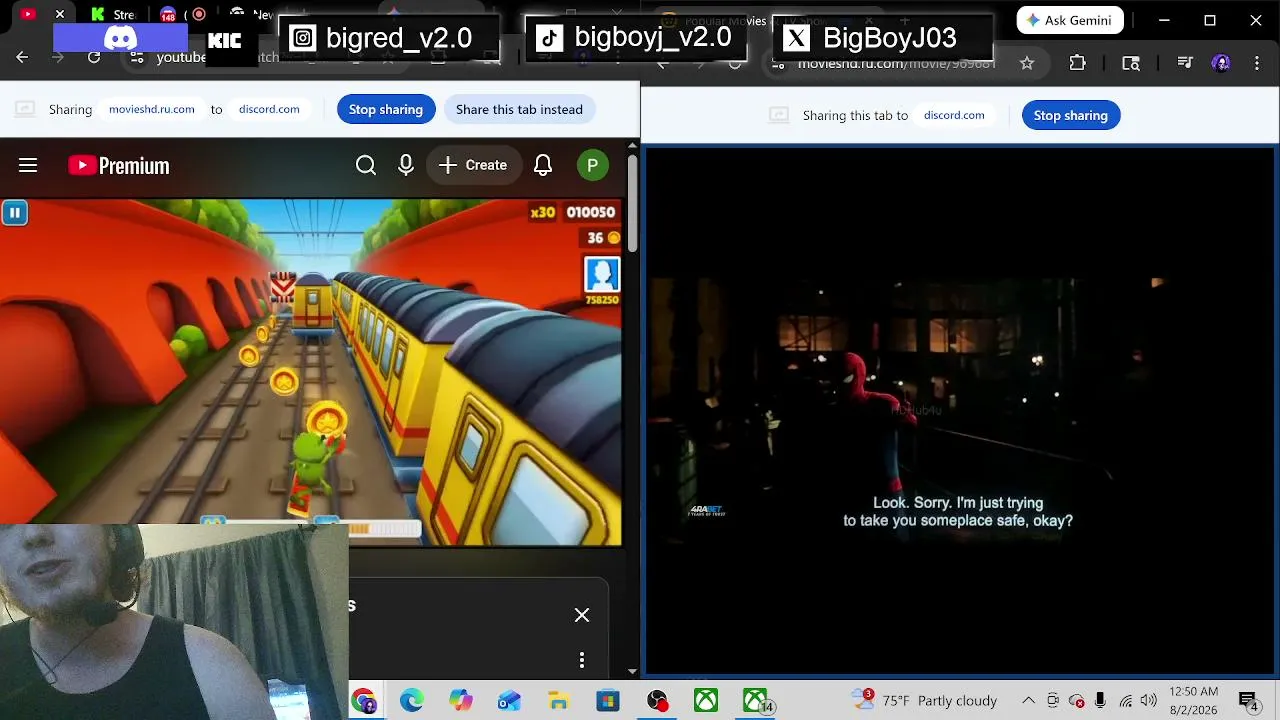This screenshot has height=720, width=1280.
Task: Open Wi-Fi network settings in the tray
Action: click(1126, 701)
